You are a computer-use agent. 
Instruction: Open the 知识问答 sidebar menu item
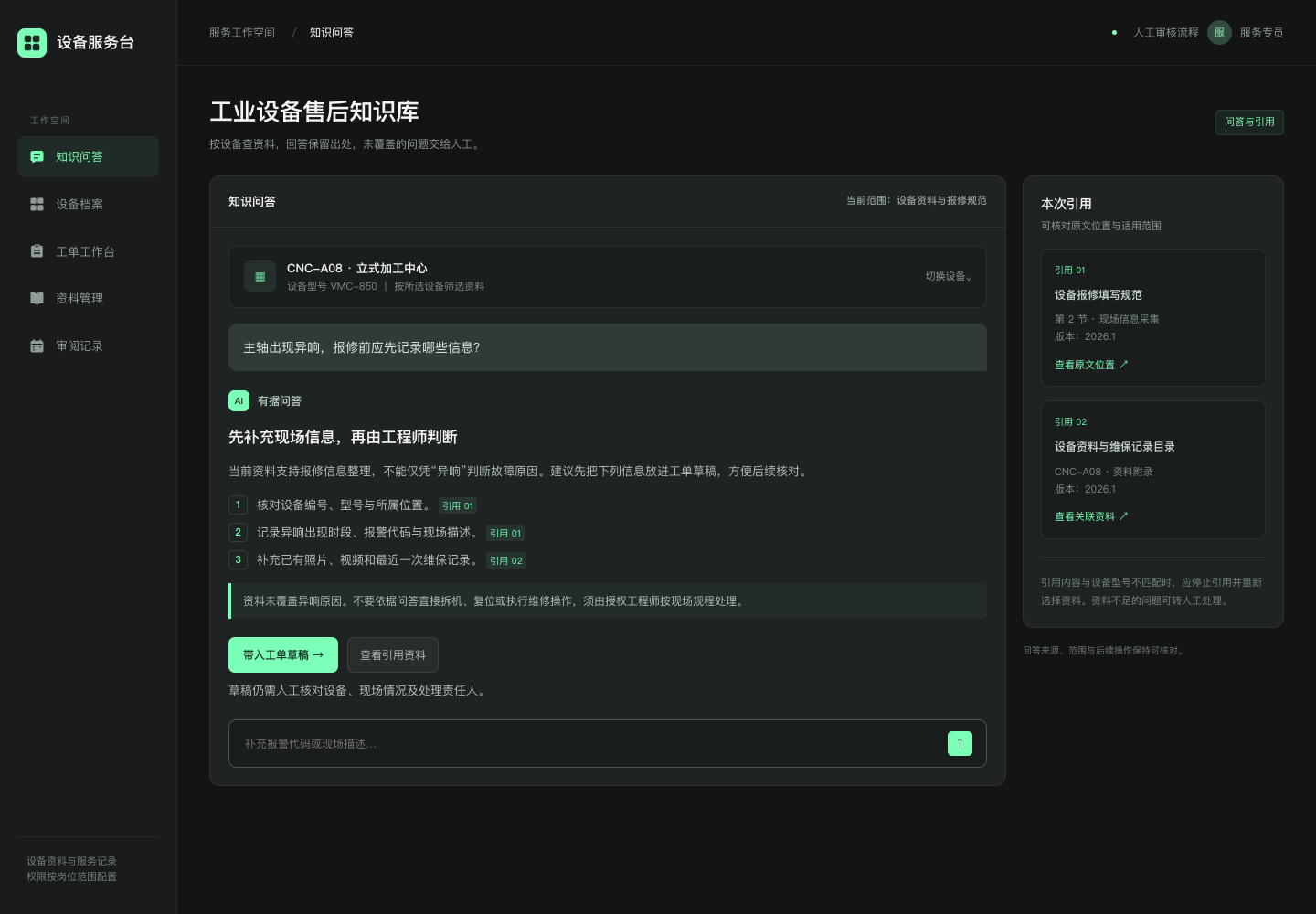[x=88, y=157]
